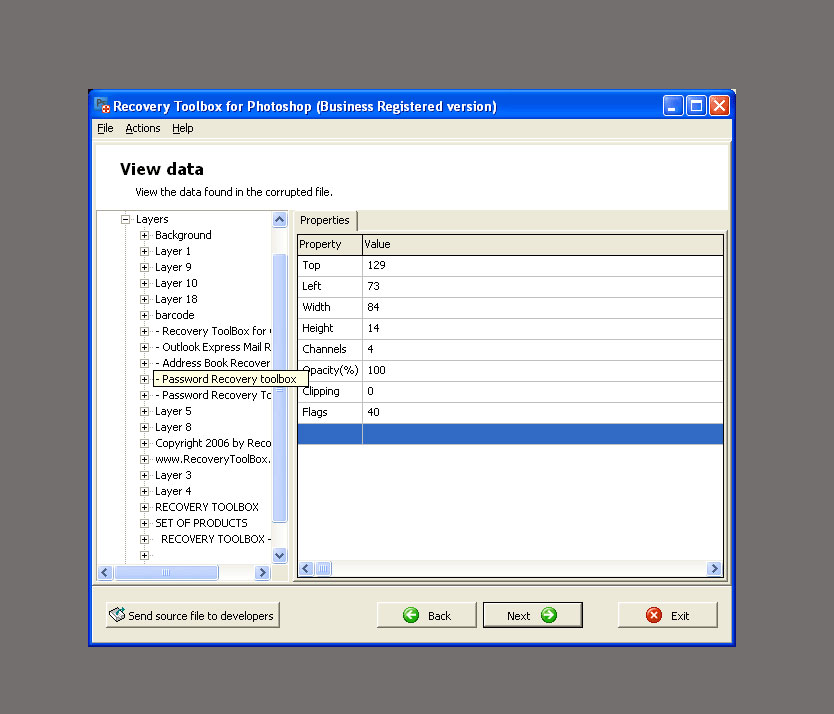
Task: Exit the recovery wizard
Action: (668, 615)
